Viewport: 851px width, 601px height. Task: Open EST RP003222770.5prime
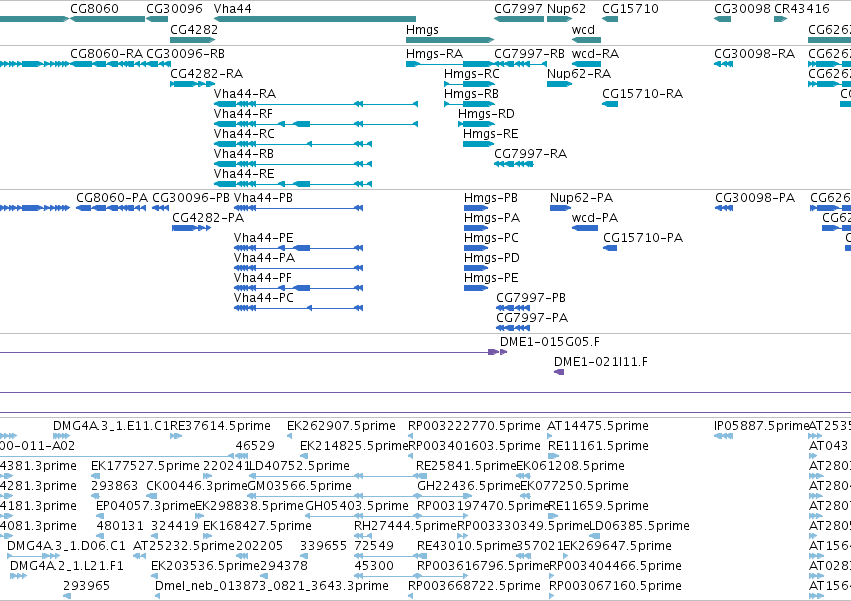[x=474, y=426]
